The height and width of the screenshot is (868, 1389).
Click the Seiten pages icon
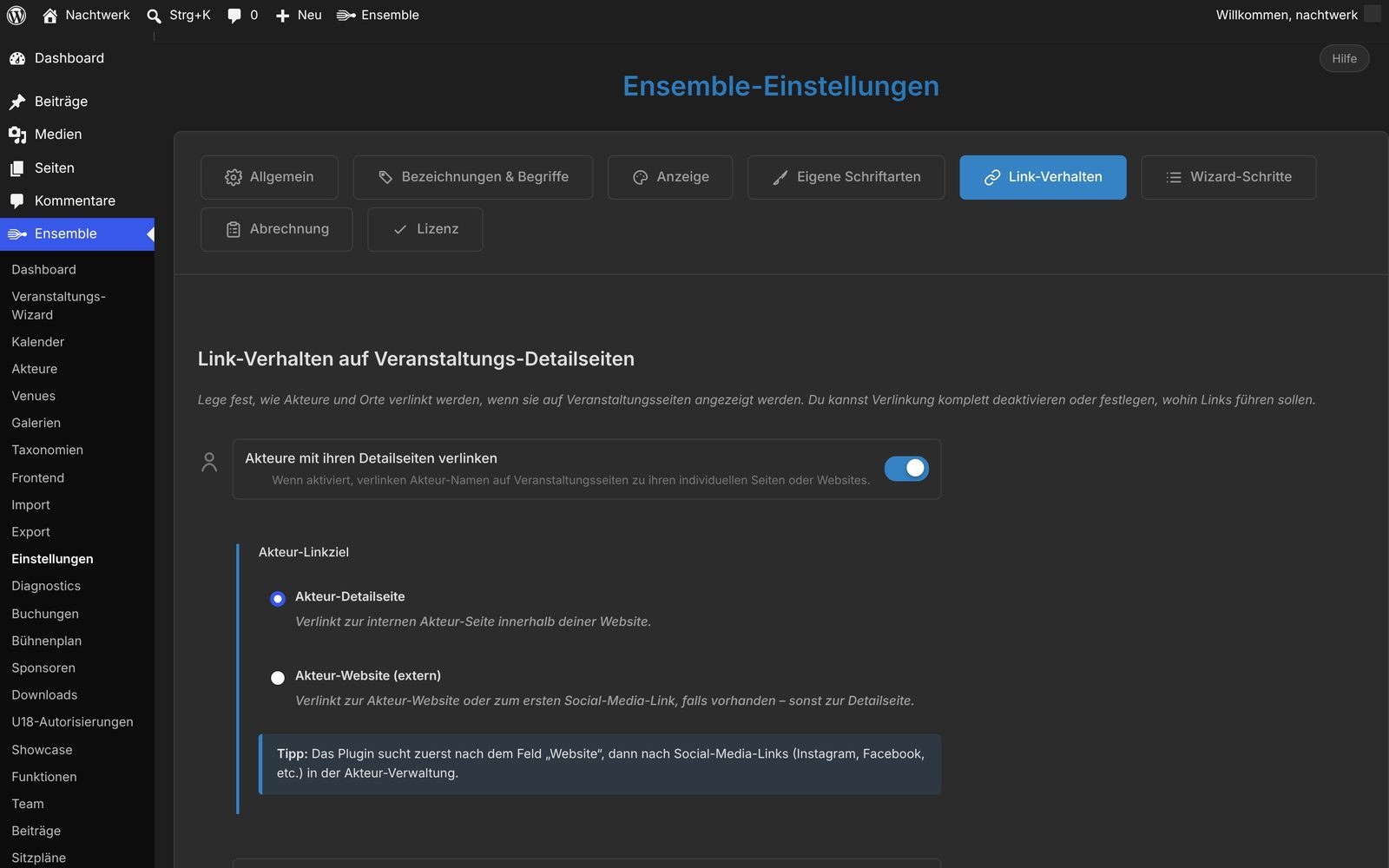(x=17, y=168)
